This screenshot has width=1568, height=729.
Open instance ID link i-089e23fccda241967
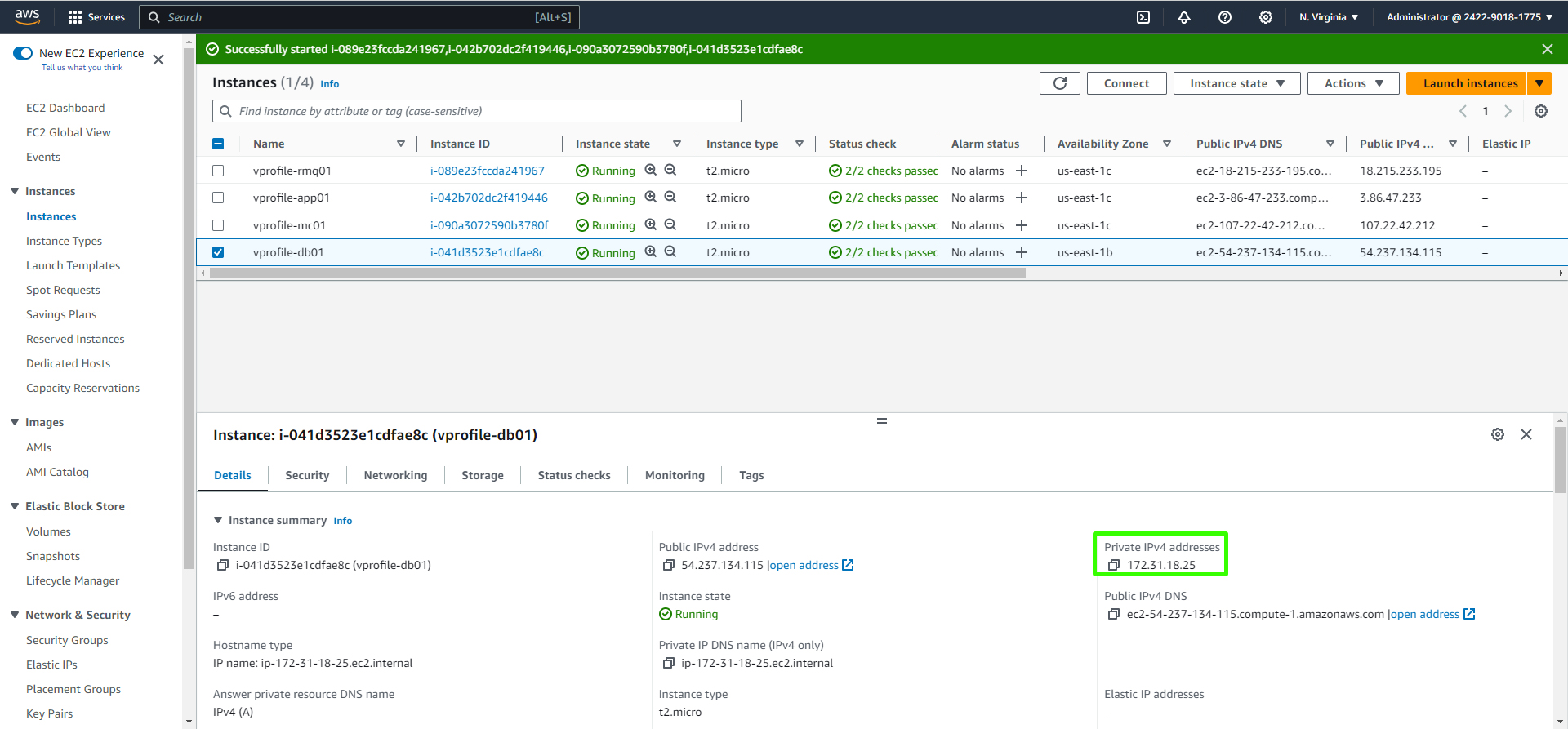pyautogui.click(x=488, y=171)
